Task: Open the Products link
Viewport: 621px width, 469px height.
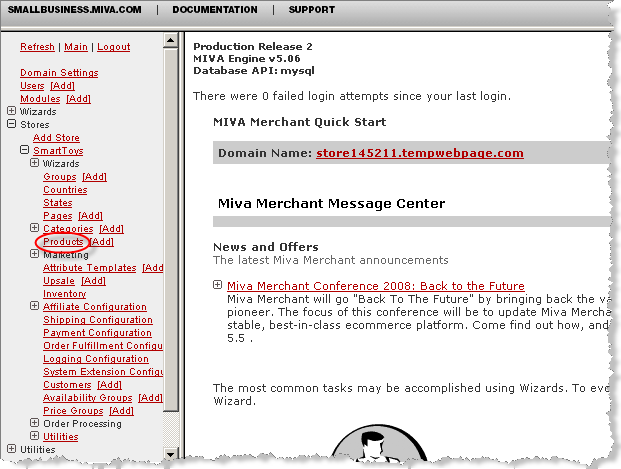Action: tap(63, 242)
